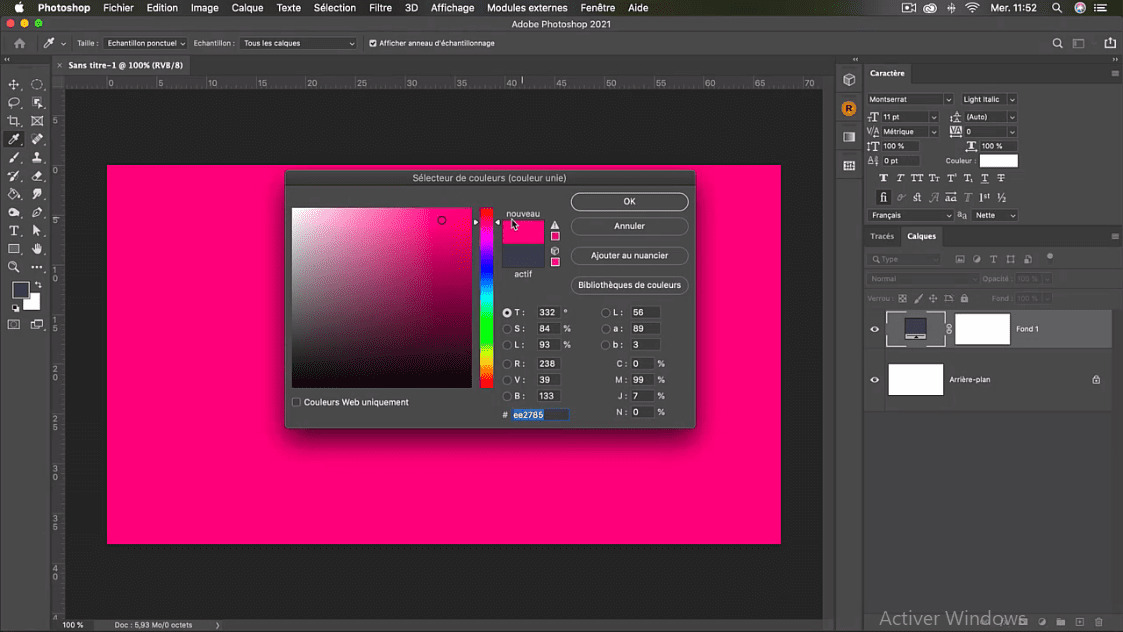Viewport: 1123px width, 632px height.
Task: Click the hex color field ee2785
Action: pyautogui.click(x=540, y=415)
